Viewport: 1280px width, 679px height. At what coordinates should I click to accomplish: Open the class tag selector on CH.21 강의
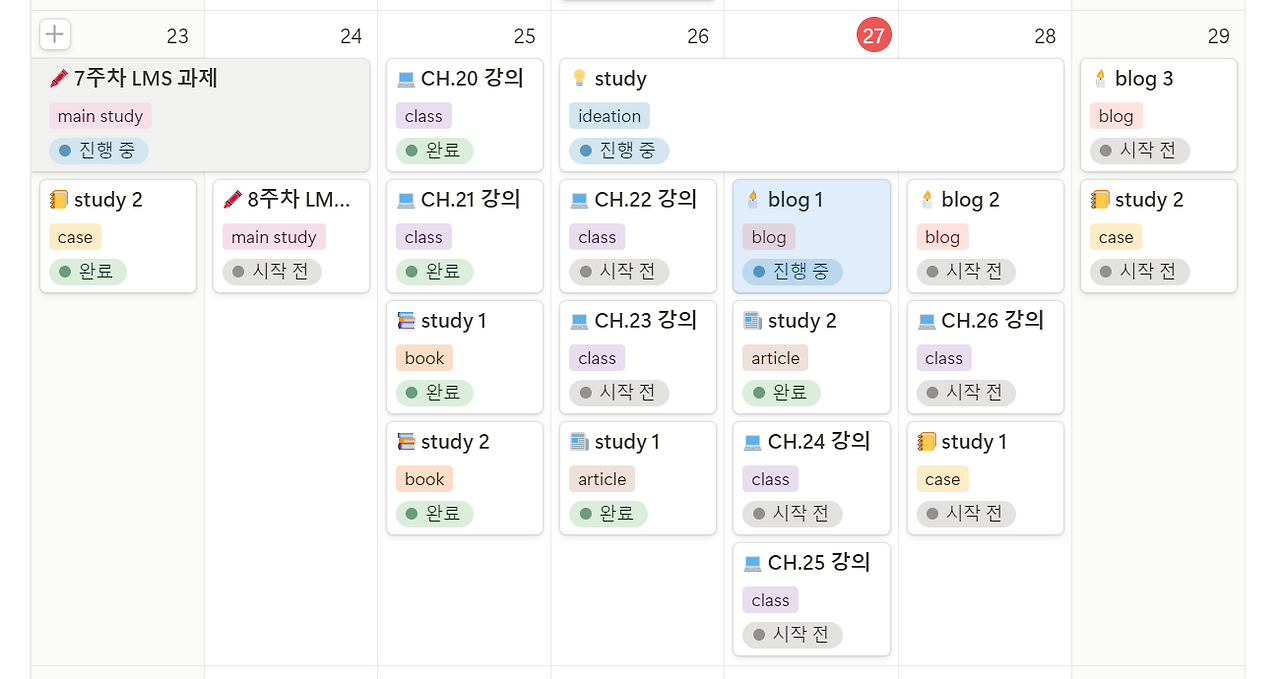coord(422,236)
